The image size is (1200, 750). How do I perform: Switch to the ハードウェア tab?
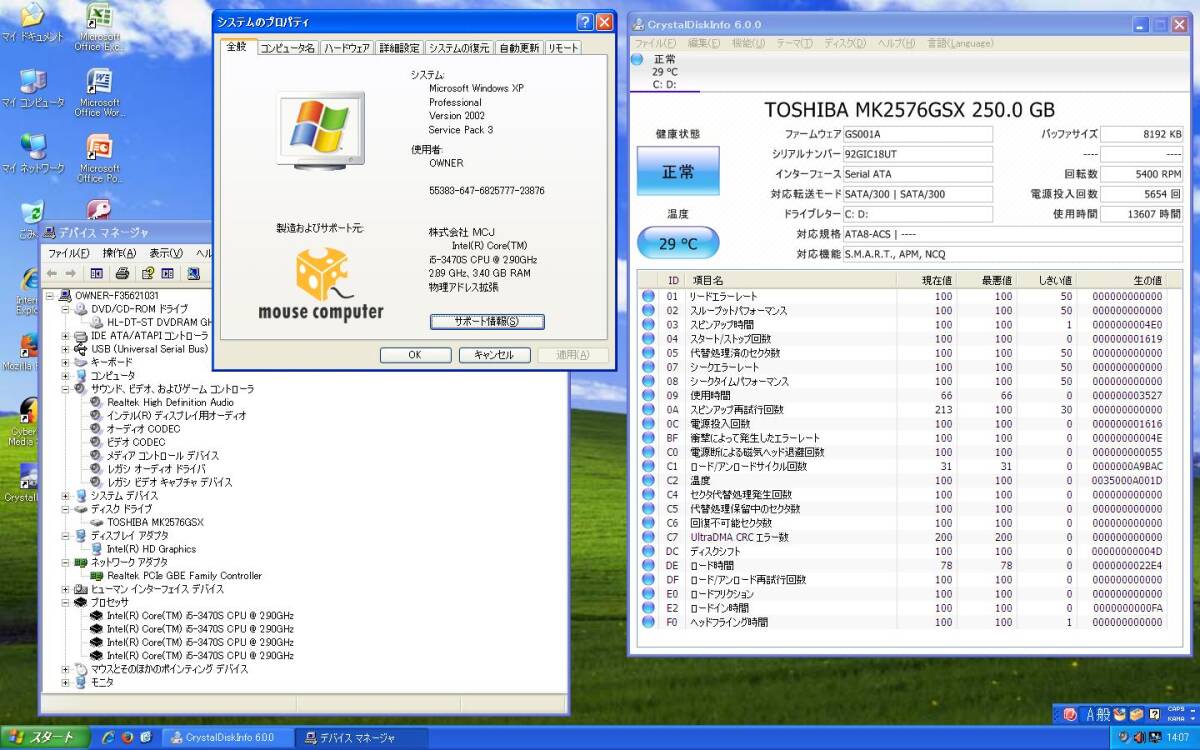coord(347,48)
